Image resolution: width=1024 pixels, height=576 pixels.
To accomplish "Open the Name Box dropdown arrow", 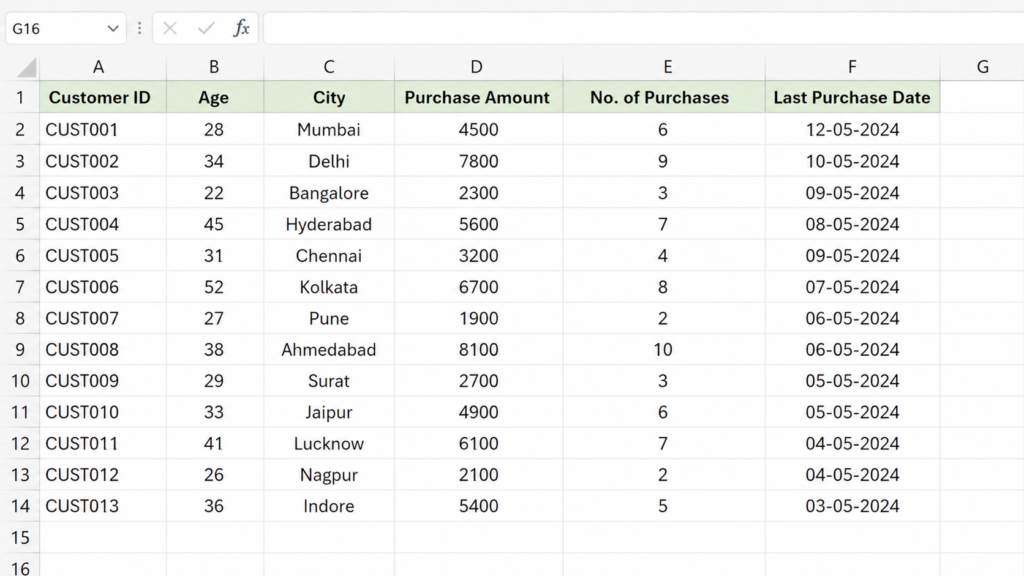I will click(113, 29).
